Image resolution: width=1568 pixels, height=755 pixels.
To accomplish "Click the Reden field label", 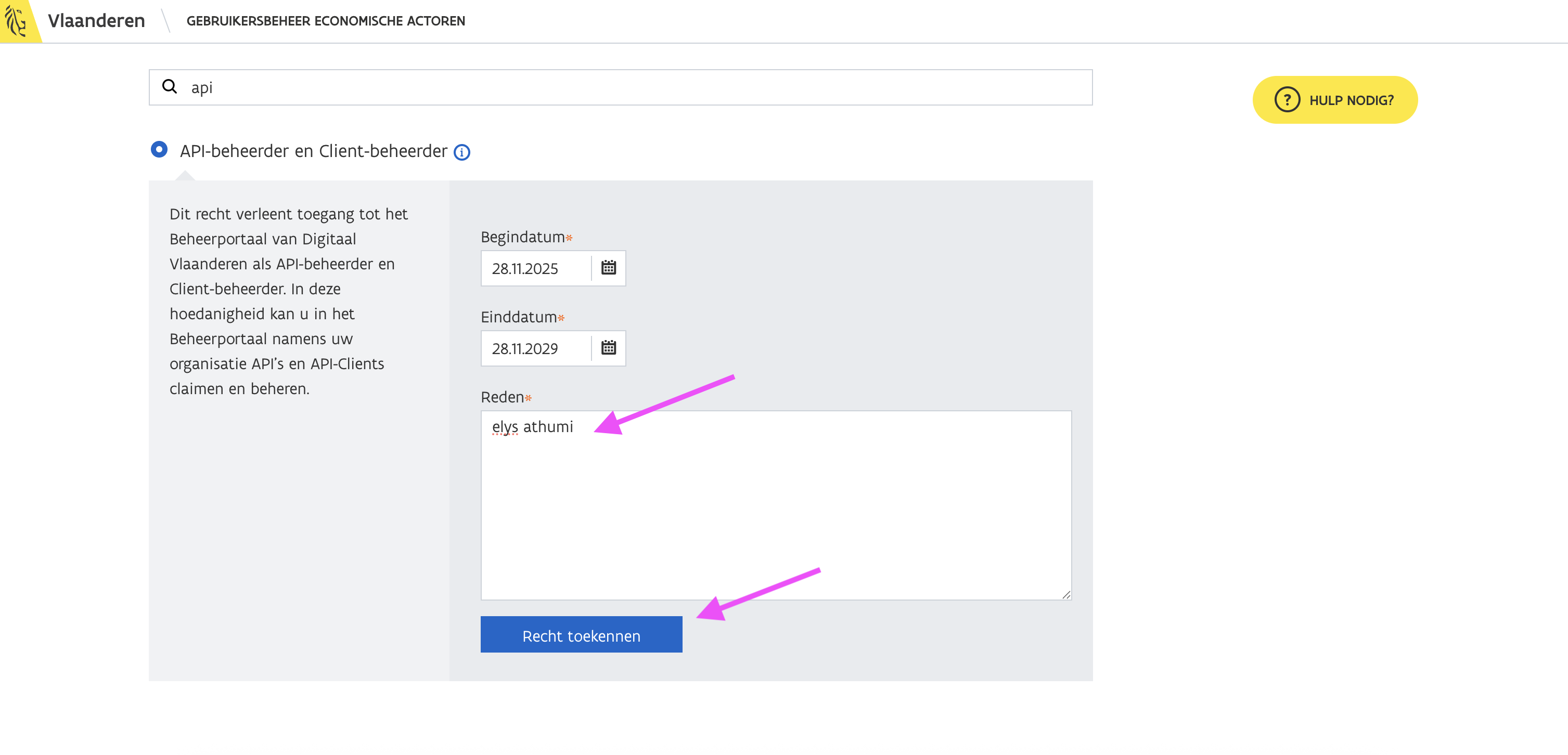I will [x=502, y=397].
